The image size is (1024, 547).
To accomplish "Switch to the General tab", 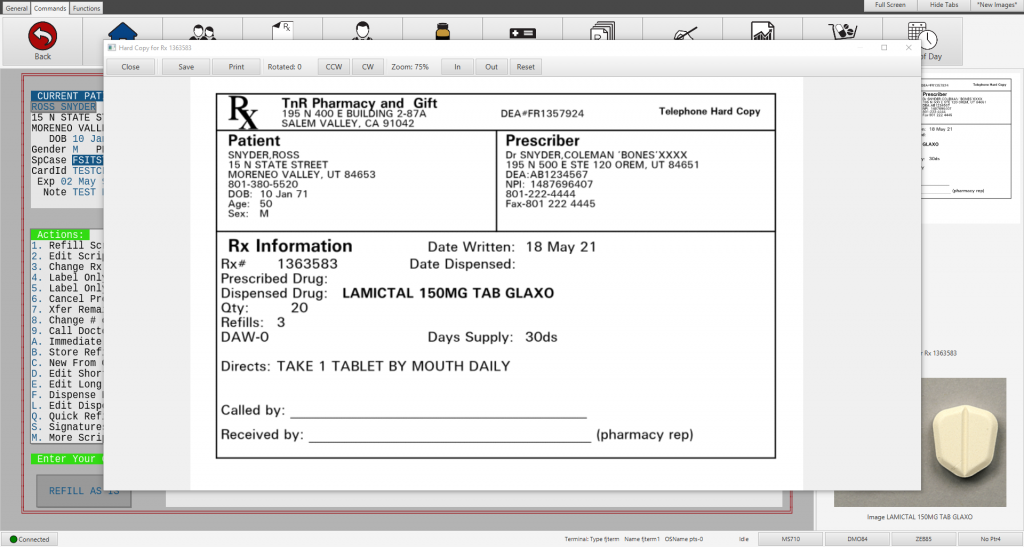I will (x=16, y=7).
